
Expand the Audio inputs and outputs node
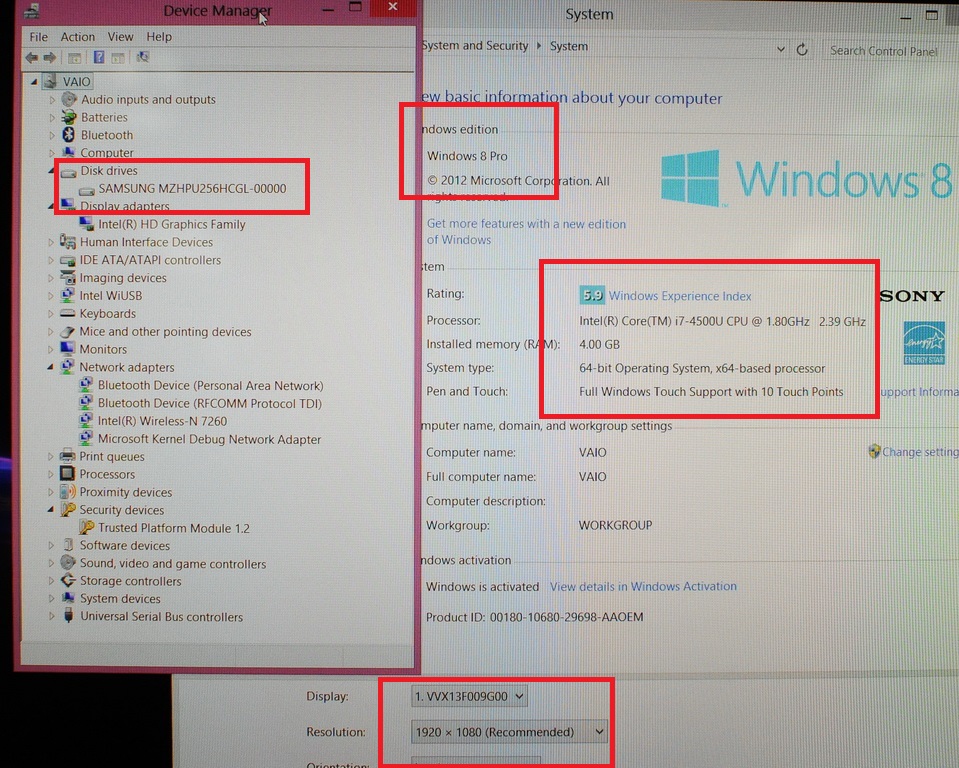click(x=51, y=100)
